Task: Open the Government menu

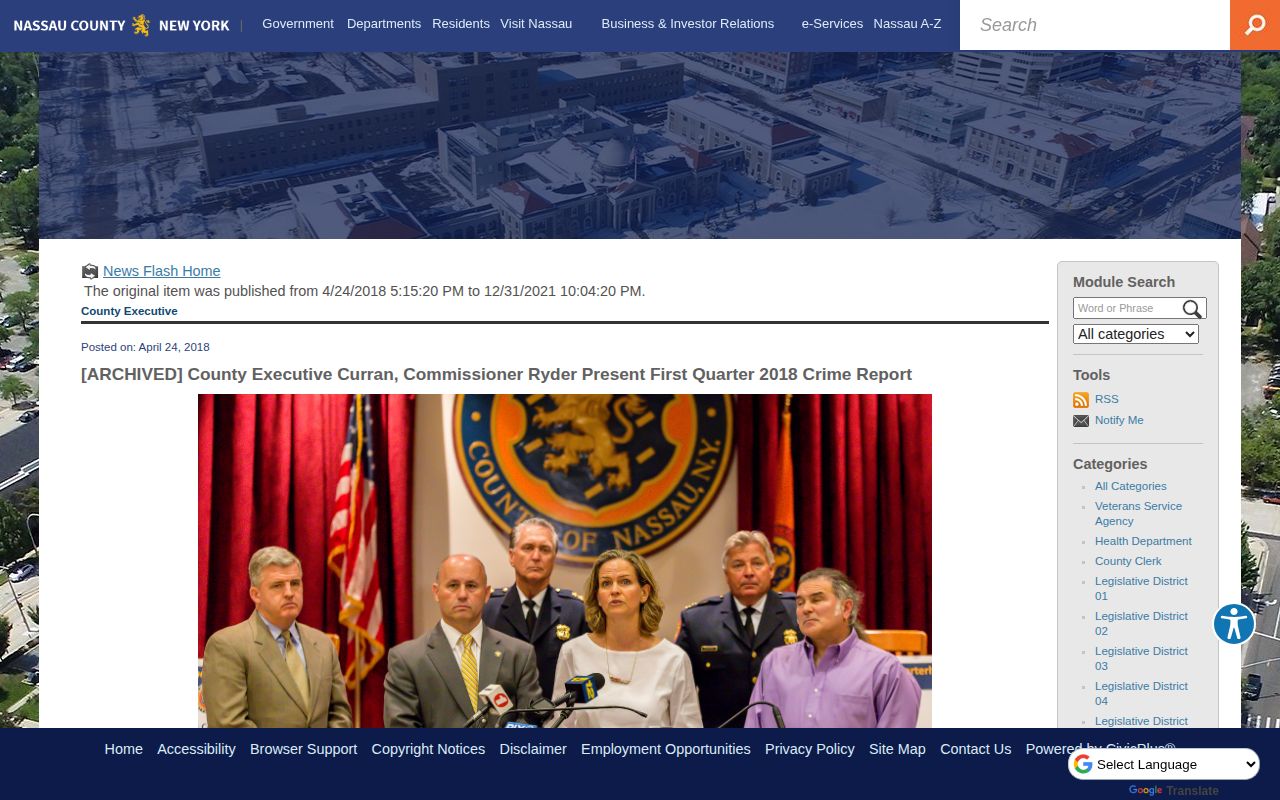Action: pos(298,23)
